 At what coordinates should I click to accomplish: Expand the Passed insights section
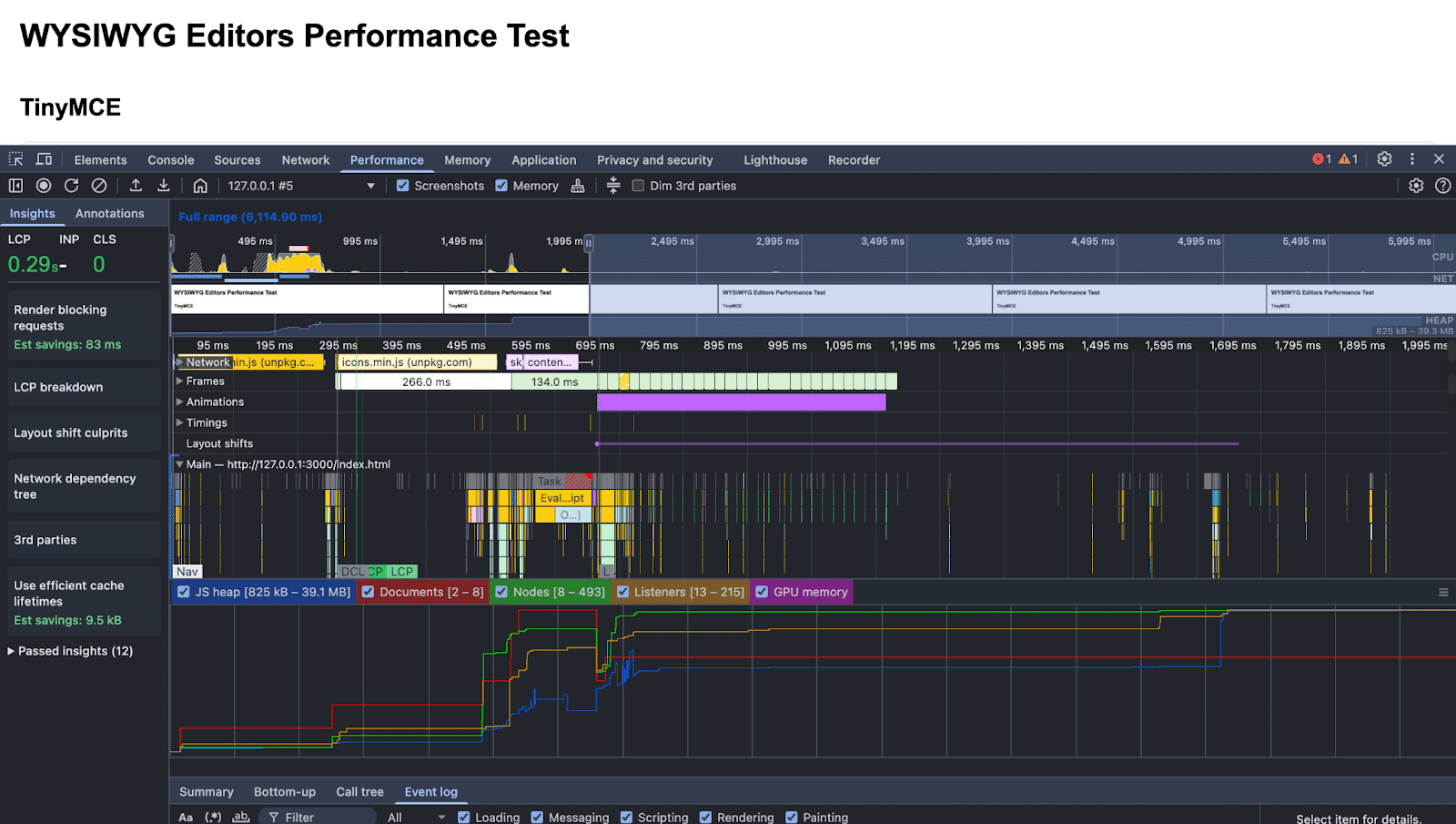(71, 651)
